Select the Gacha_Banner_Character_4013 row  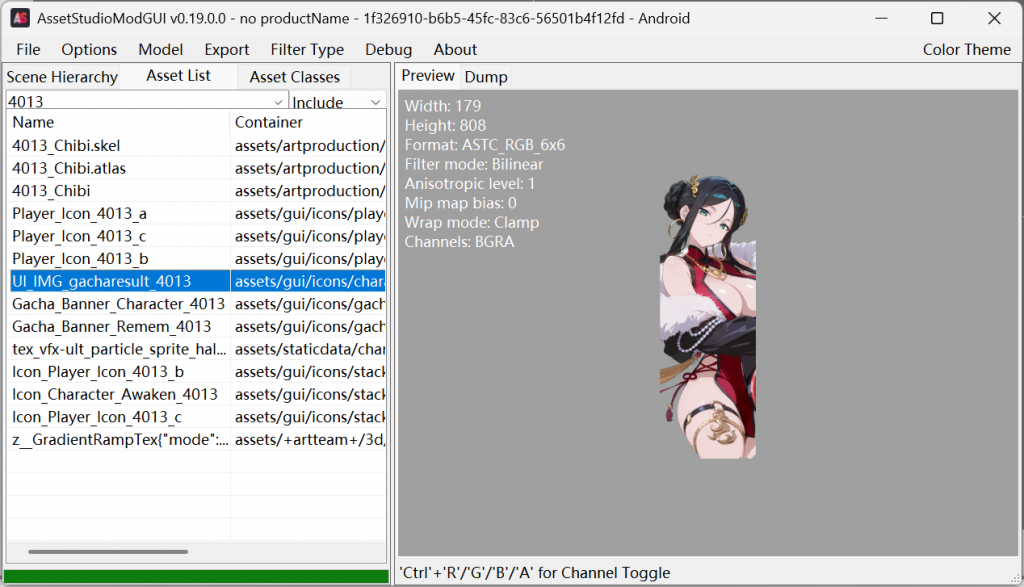(x=197, y=304)
